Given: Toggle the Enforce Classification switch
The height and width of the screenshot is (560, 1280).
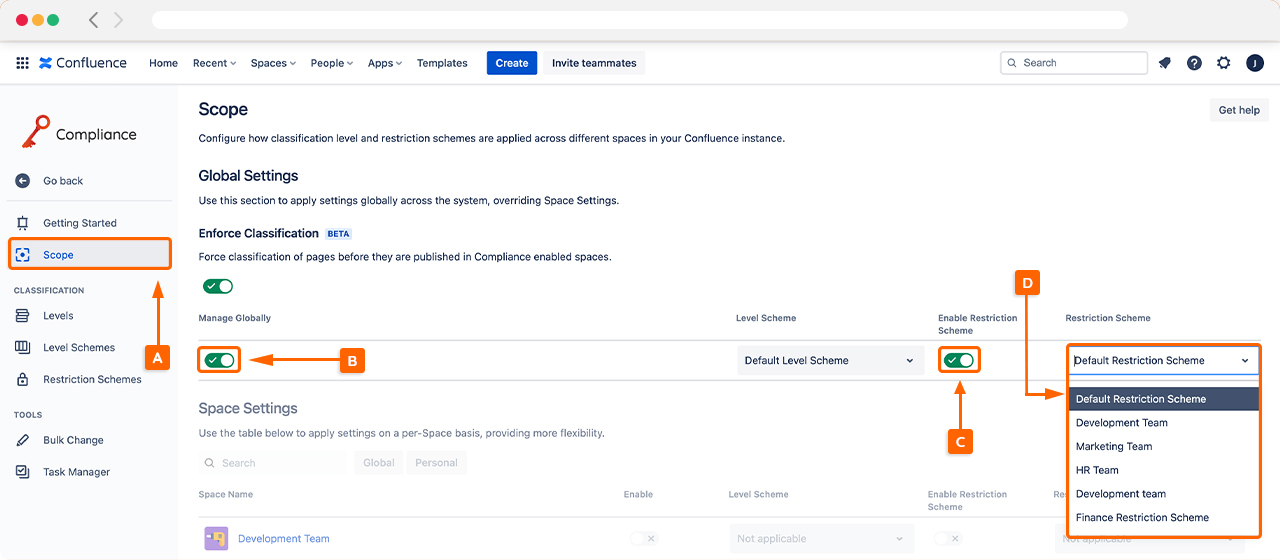Looking at the screenshot, I should 218,287.
